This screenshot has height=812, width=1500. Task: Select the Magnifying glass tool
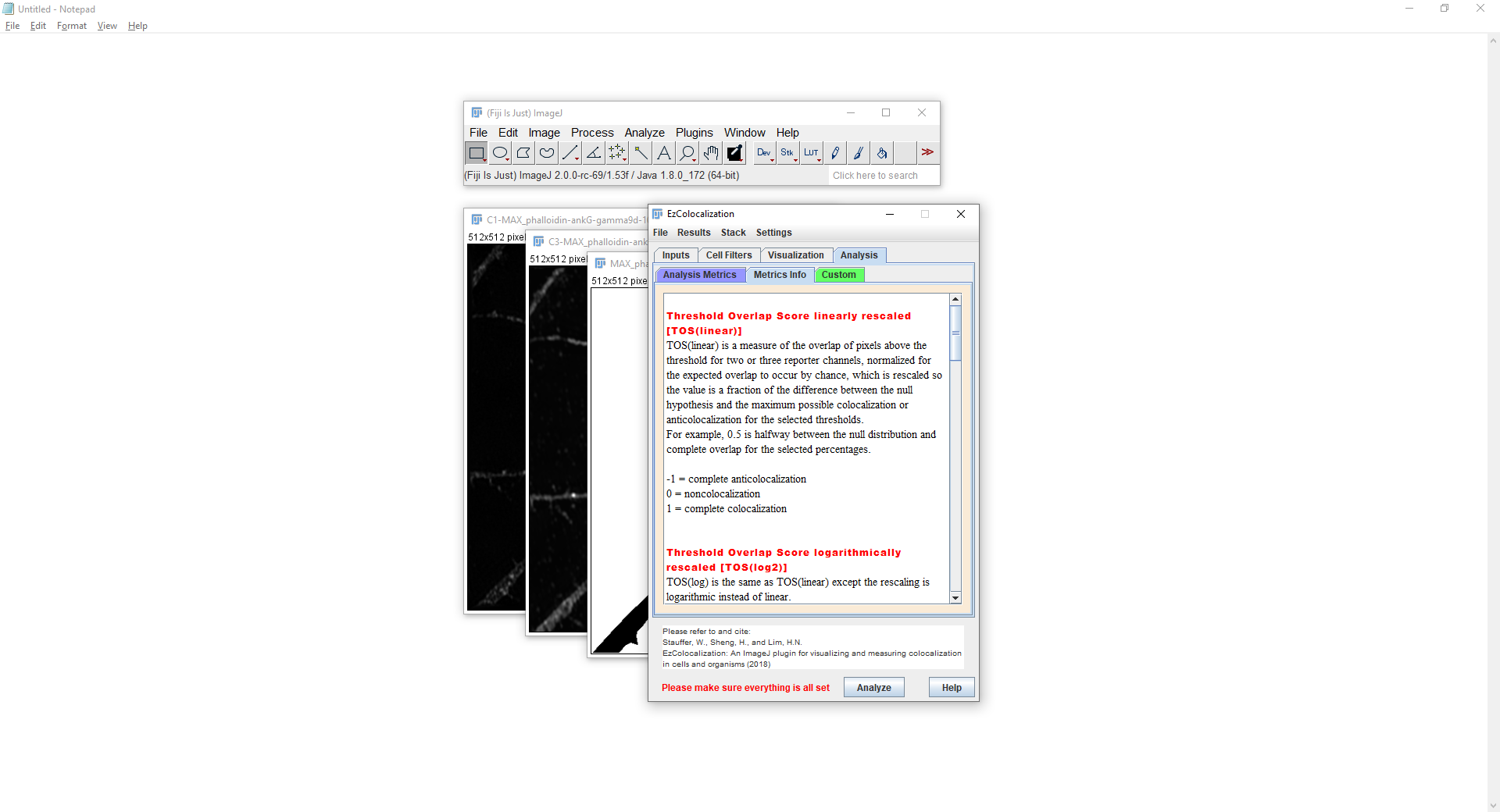pos(687,153)
